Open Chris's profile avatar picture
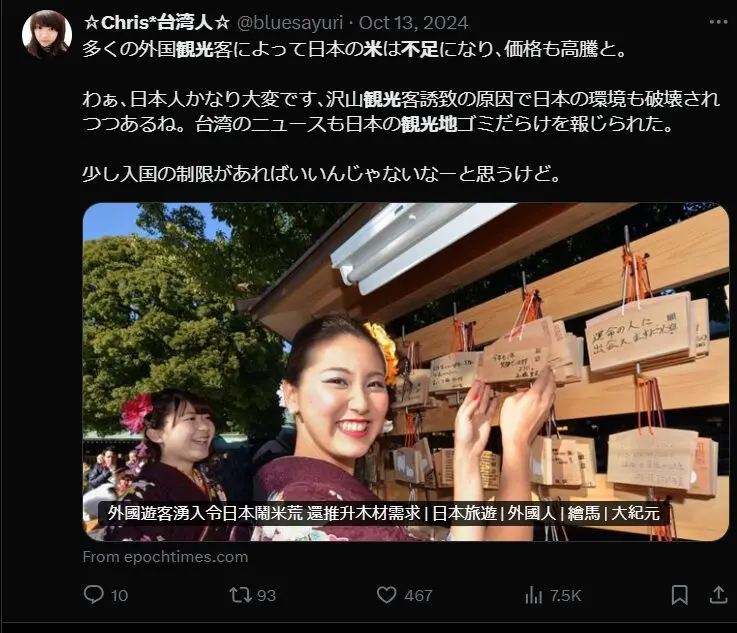Image resolution: width=737 pixels, height=633 pixels. (x=47, y=34)
